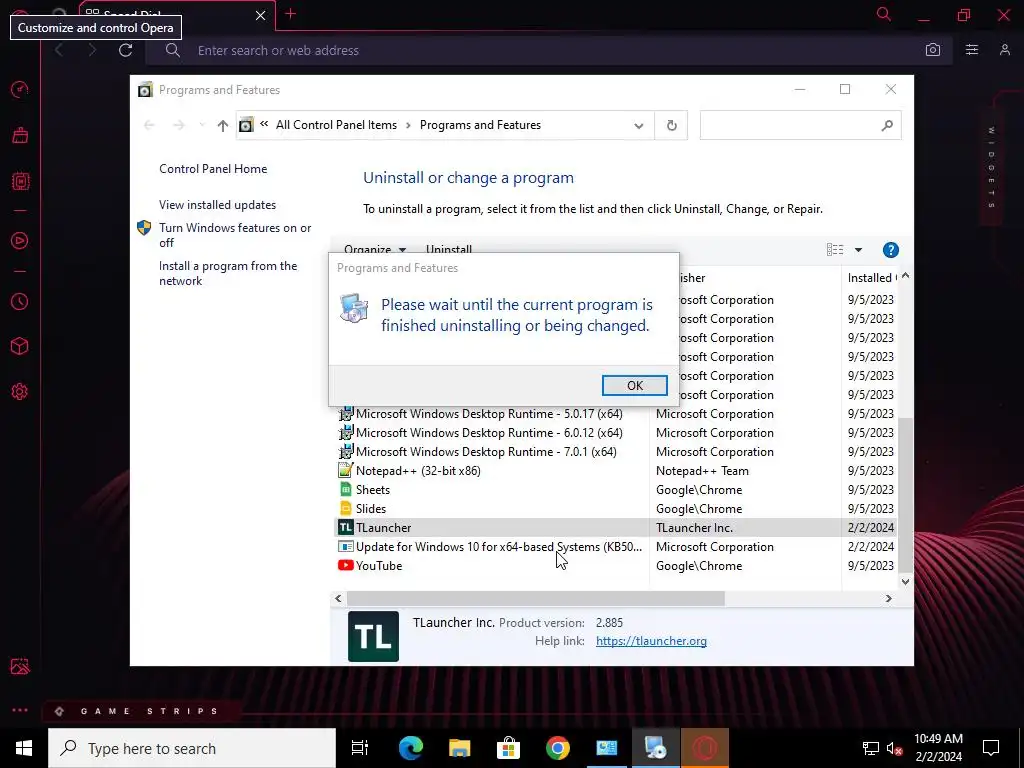Click OK in the Programs and Features dialog

(634, 385)
